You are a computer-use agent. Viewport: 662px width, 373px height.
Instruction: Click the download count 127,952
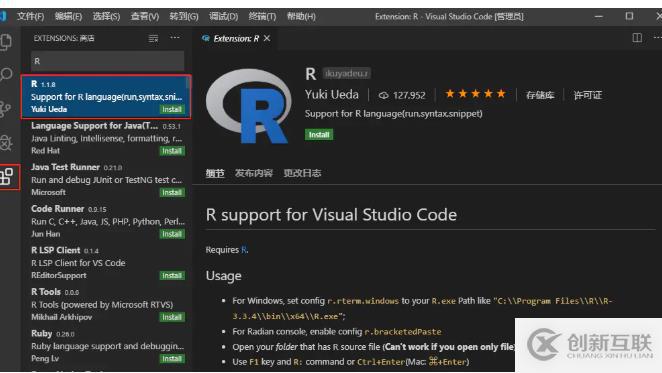(x=402, y=95)
